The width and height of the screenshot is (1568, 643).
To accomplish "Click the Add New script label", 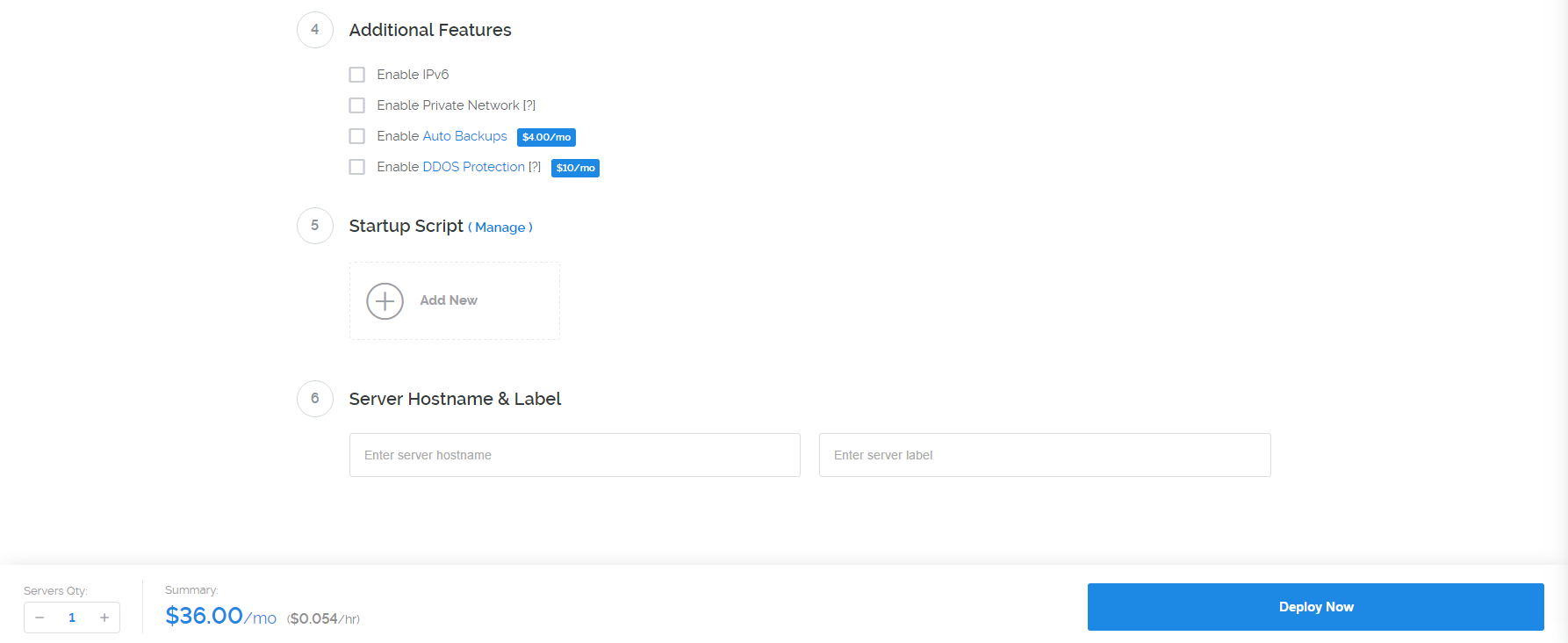I will [x=449, y=300].
